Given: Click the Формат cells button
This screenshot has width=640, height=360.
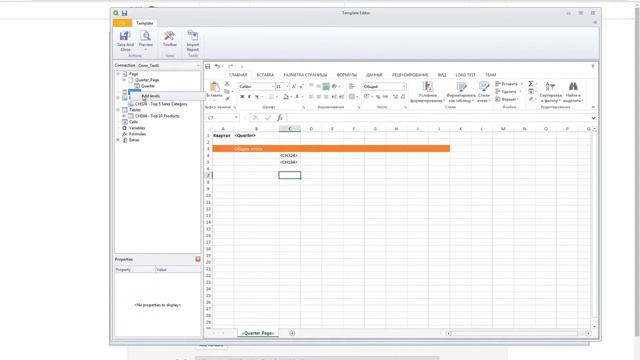Looking at the screenshot, I should pyautogui.click(x=508, y=99).
